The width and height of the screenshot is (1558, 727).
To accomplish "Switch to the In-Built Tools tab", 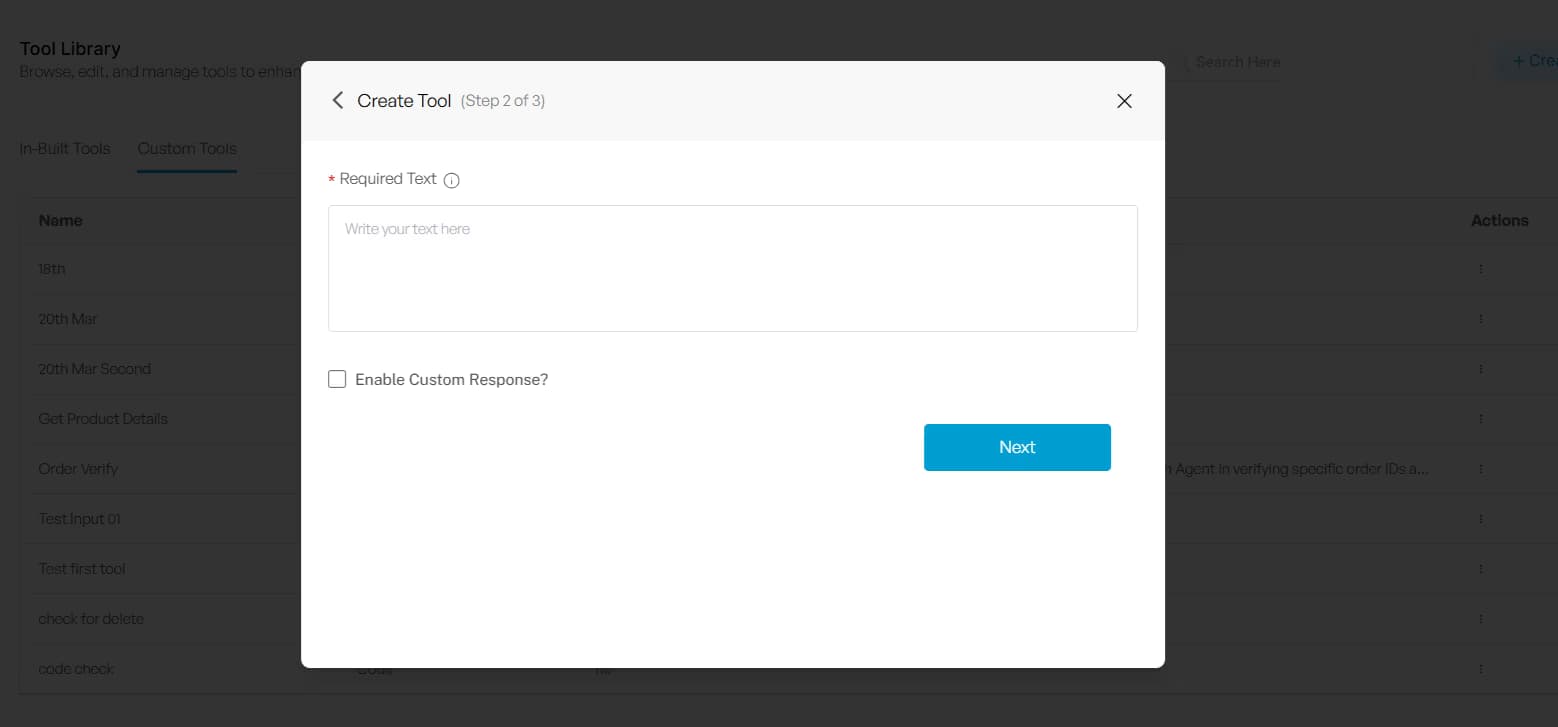I will (x=64, y=148).
